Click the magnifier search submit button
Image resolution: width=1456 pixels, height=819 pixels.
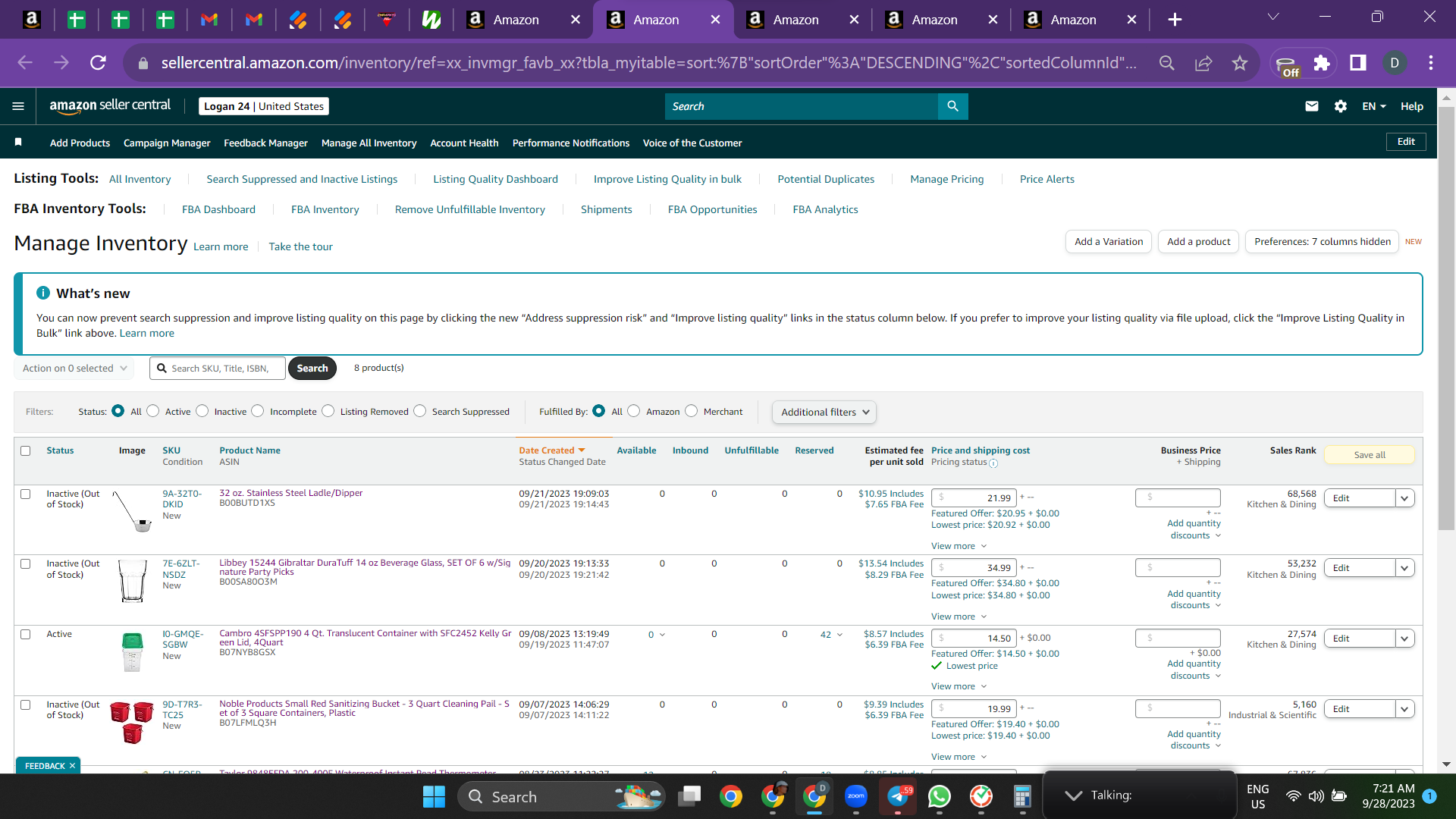[952, 106]
